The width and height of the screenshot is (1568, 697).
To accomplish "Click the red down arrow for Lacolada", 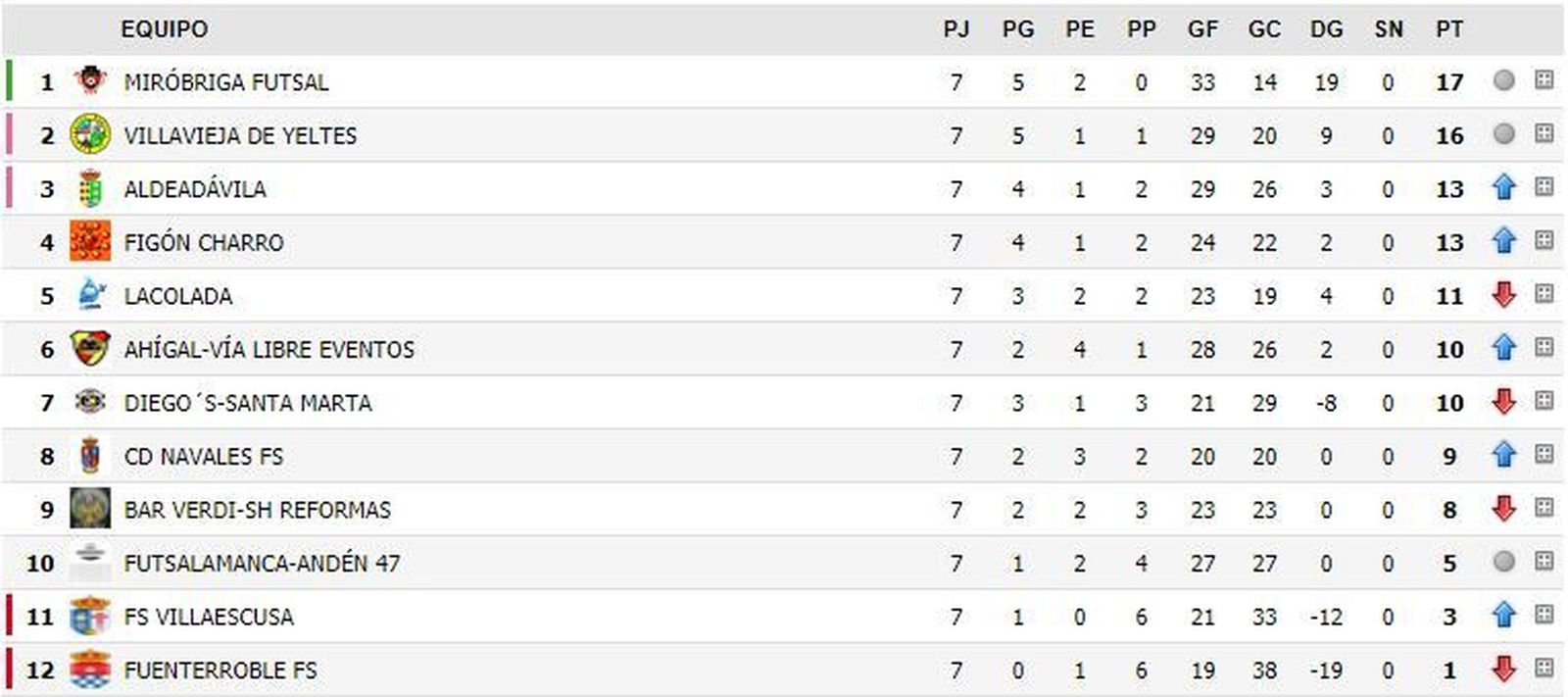I will point(1503,294).
